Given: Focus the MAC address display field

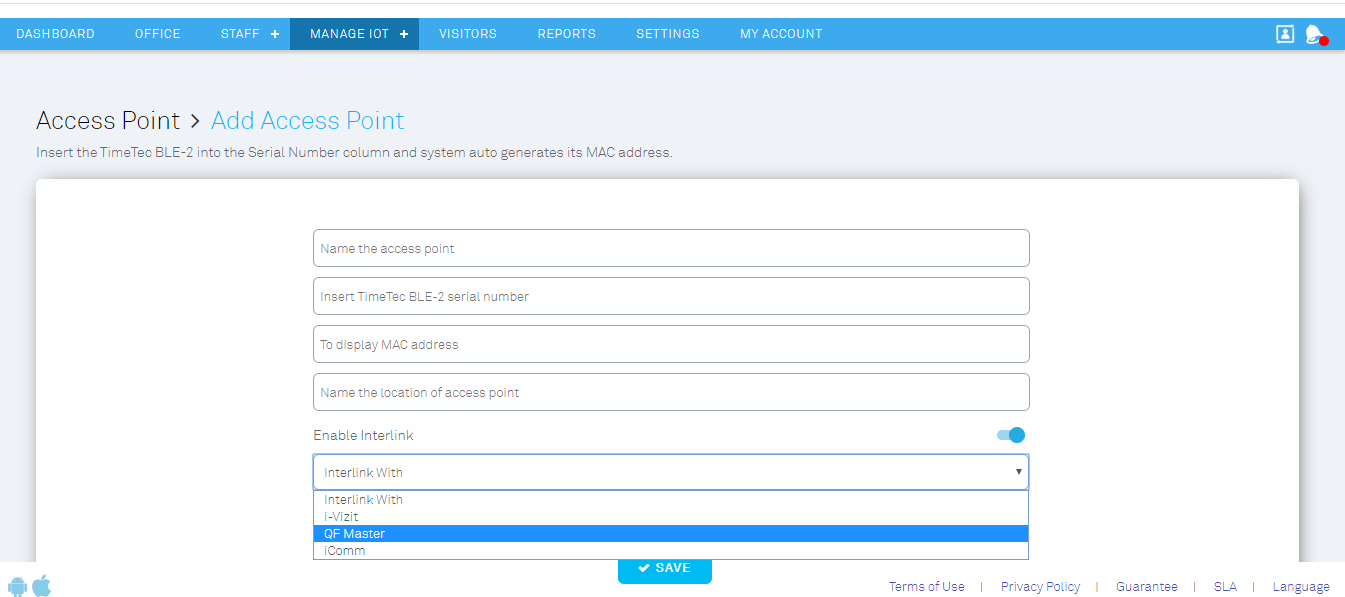Looking at the screenshot, I should (x=671, y=344).
